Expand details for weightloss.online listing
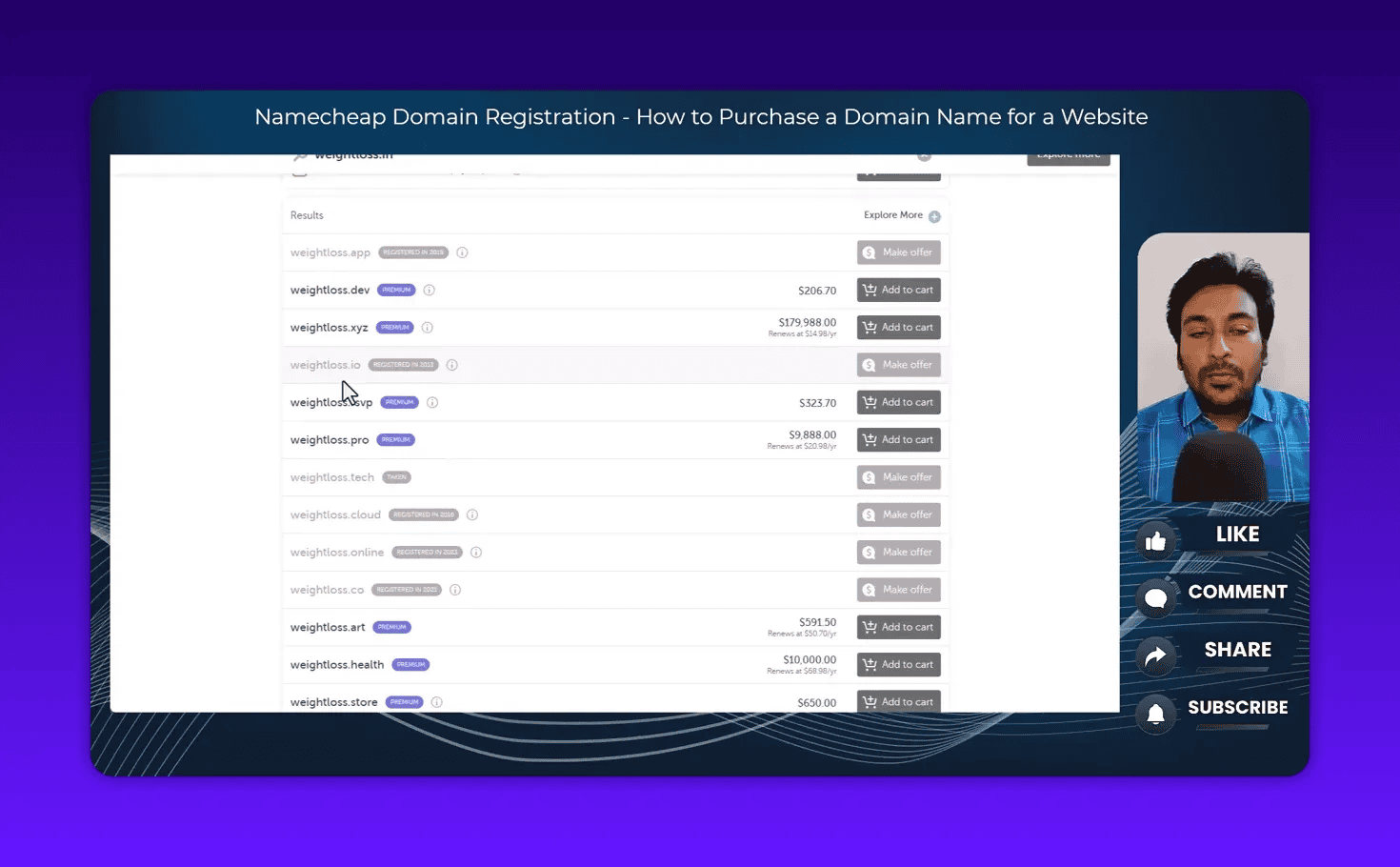 click(476, 552)
